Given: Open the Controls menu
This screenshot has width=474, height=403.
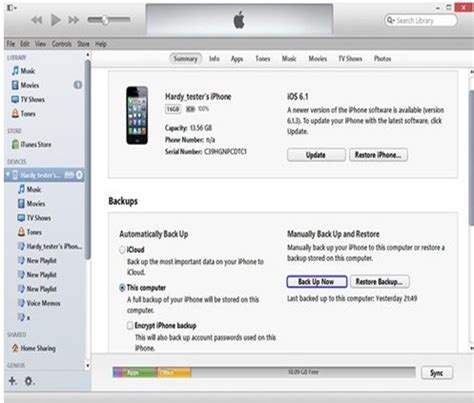Looking at the screenshot, I should pos(62,44).
